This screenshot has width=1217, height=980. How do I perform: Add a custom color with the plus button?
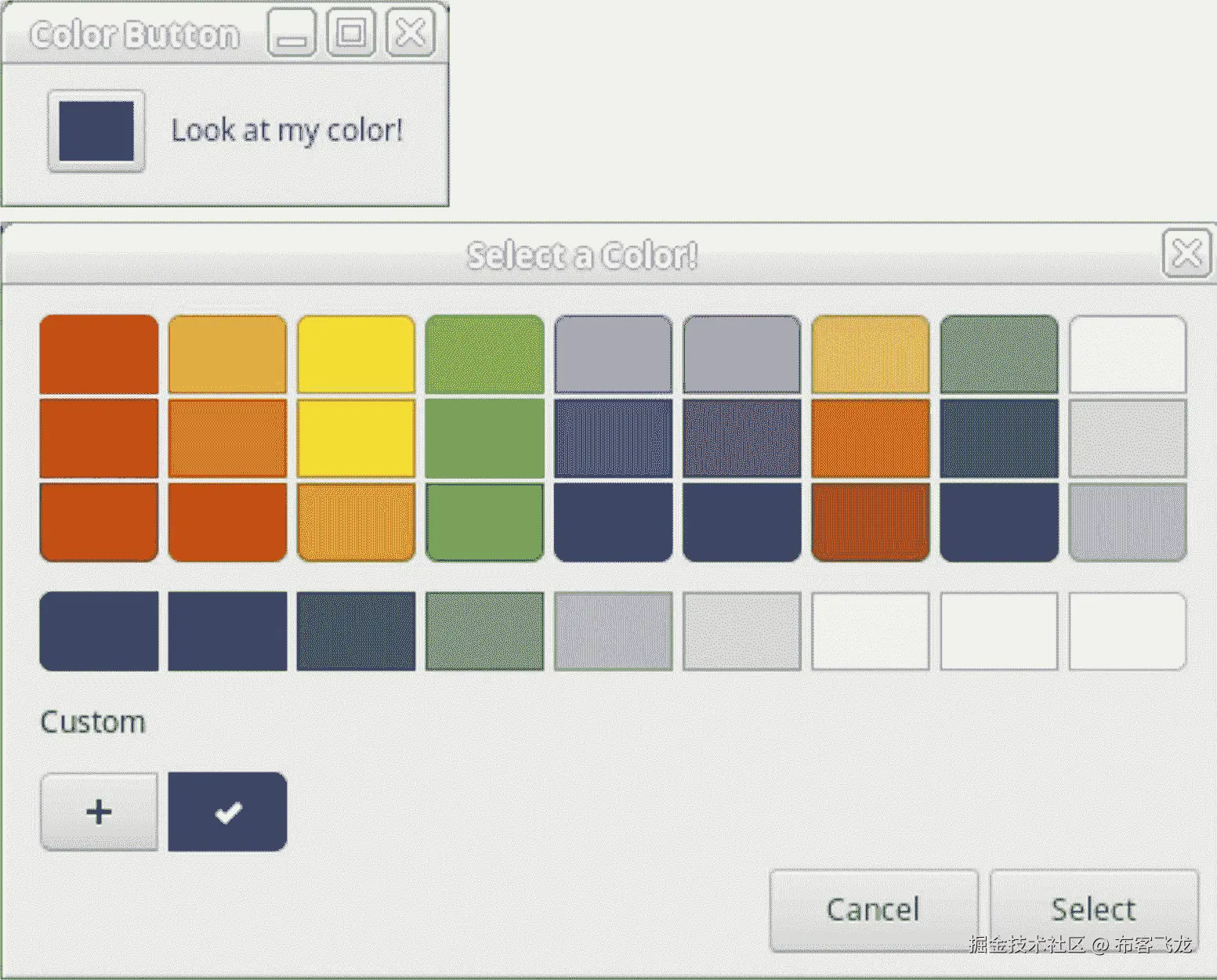pyautogui.click(x=99, y=812)
